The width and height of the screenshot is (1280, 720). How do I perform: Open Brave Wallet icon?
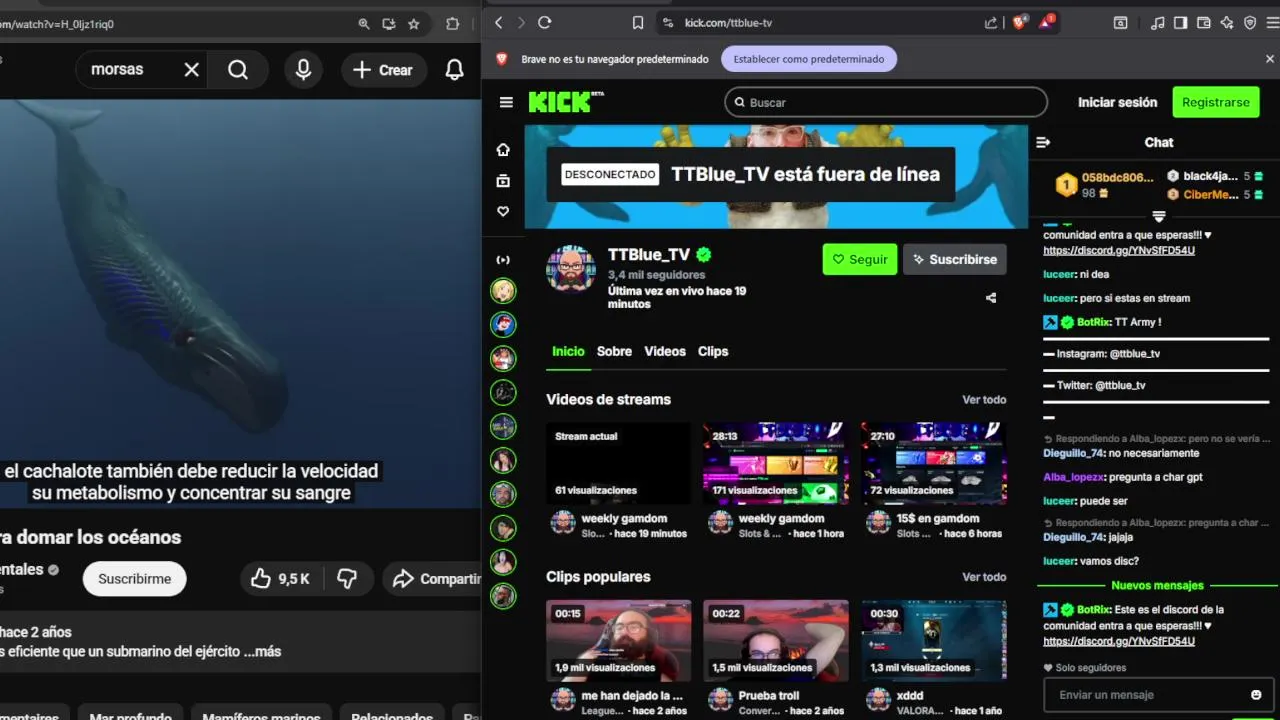[1204, 22]
